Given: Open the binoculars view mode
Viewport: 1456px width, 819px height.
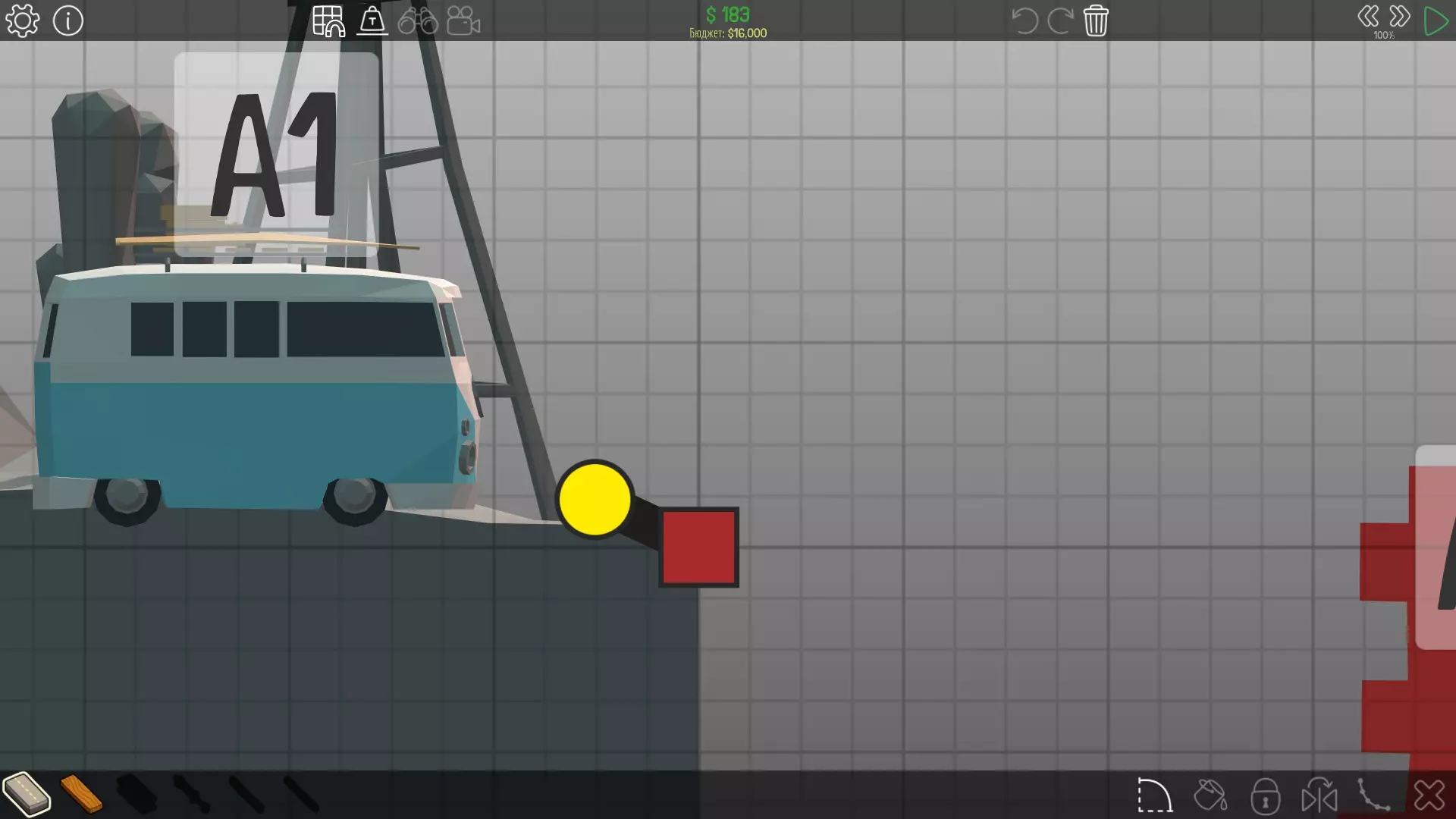Looking at the screenshot, I should pos(418,20).
